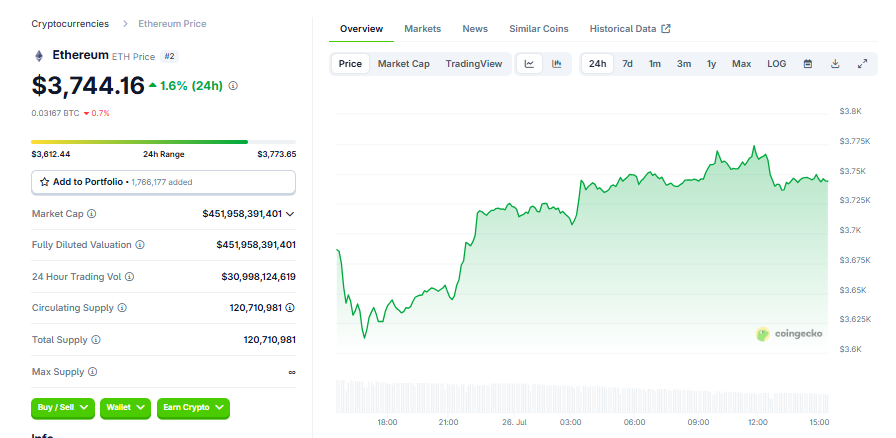Viewport: 896px width, 438px height.
Task: Open the Total Supply info icon
Action: 96,340
